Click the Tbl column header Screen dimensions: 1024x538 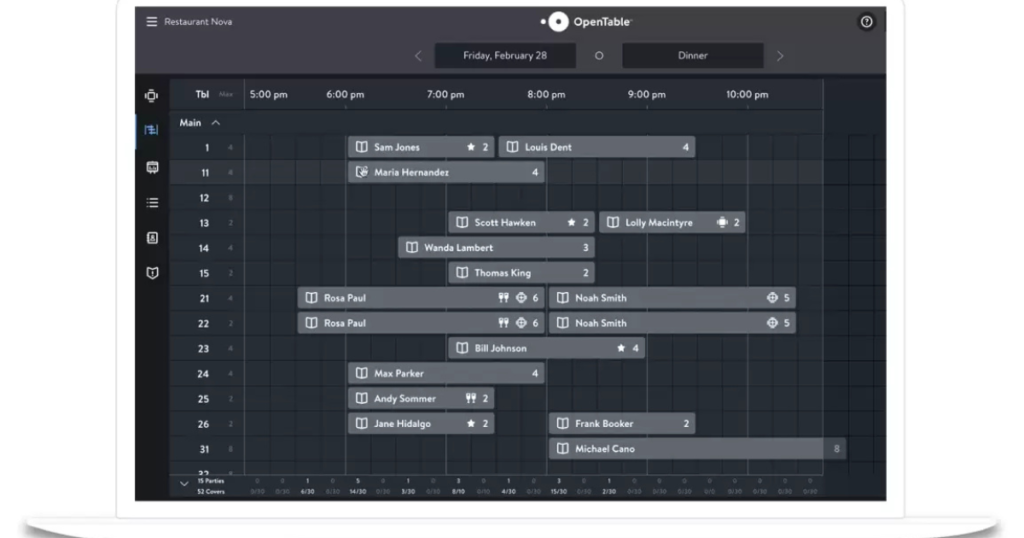(202, 95)
